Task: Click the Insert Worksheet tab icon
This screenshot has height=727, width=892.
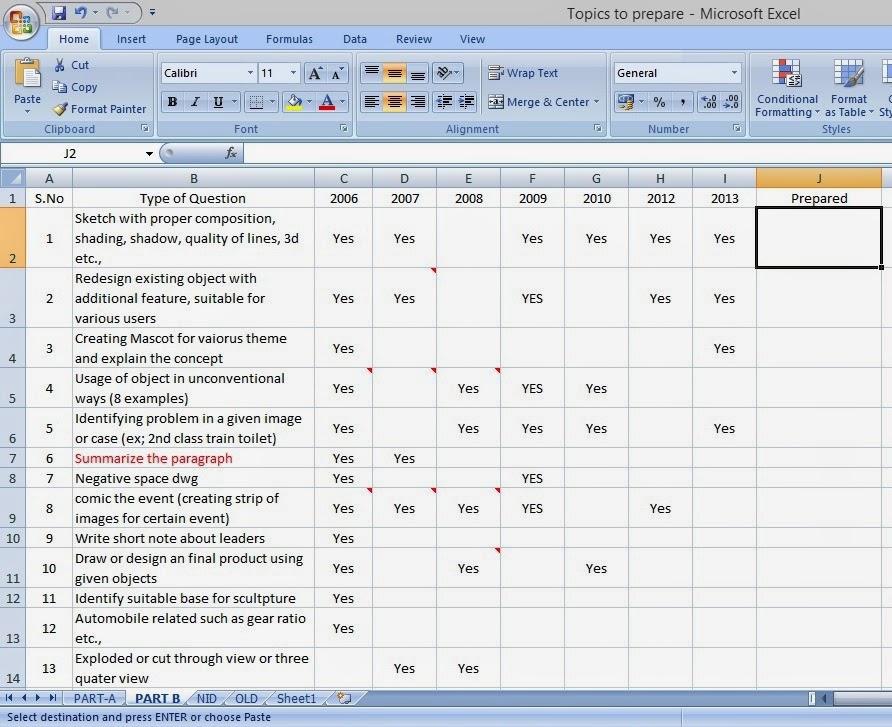Action: [x=344, y=698]
